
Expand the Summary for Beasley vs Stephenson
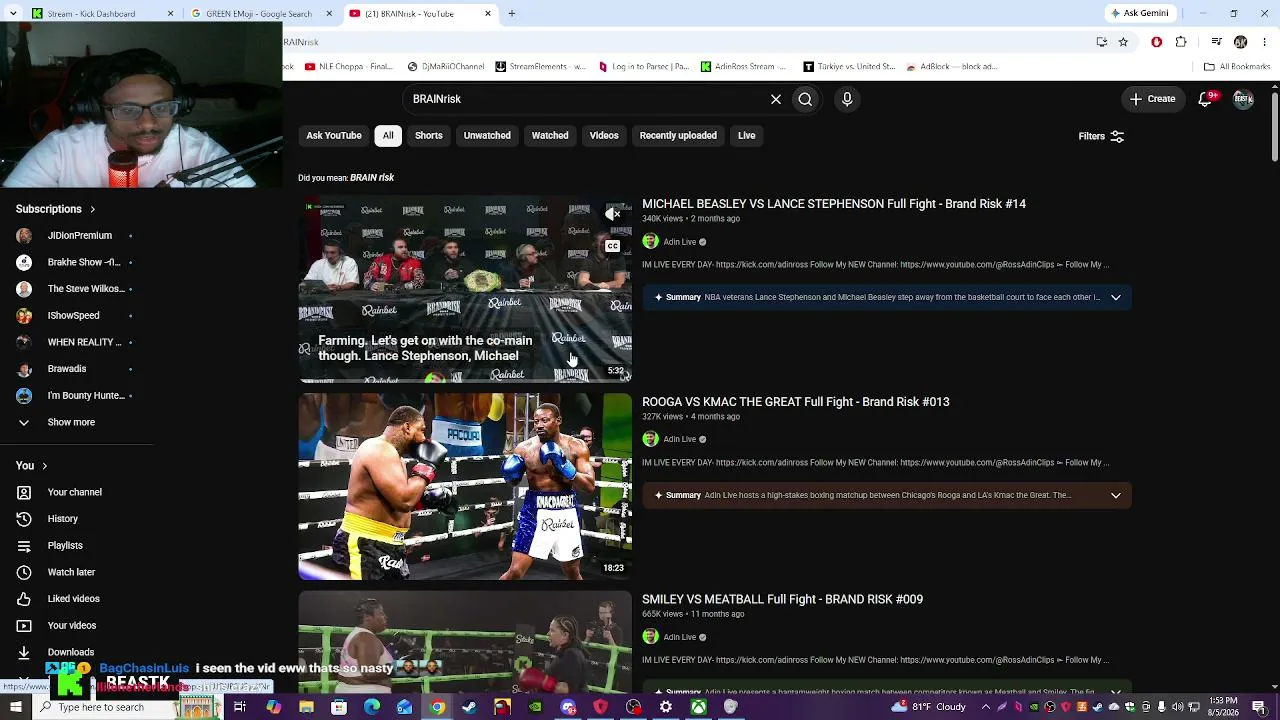(1116, 297)
